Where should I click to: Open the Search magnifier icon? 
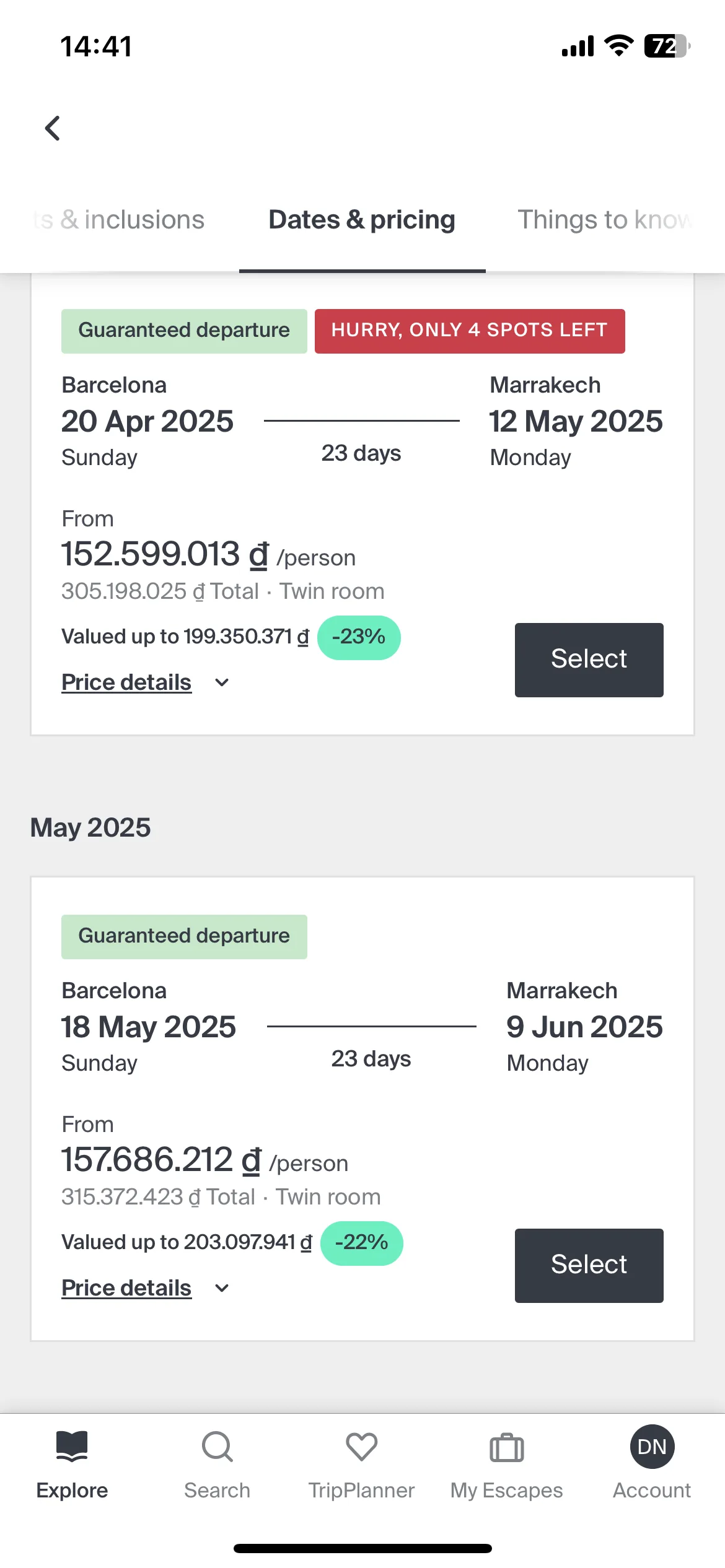pos(217,1447)
